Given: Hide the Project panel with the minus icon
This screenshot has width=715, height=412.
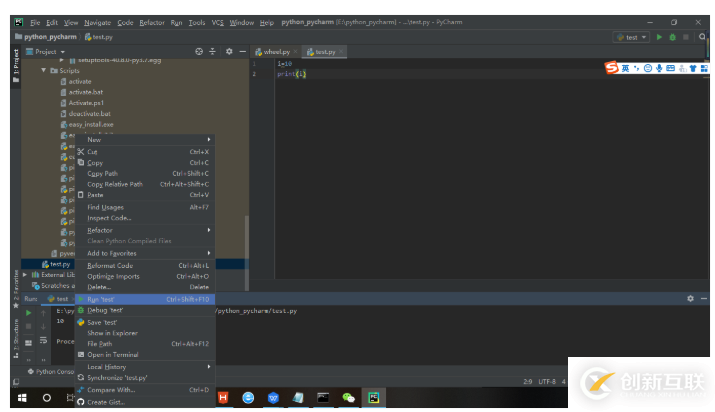Looking at the screenshot, I should click(243, 51).
